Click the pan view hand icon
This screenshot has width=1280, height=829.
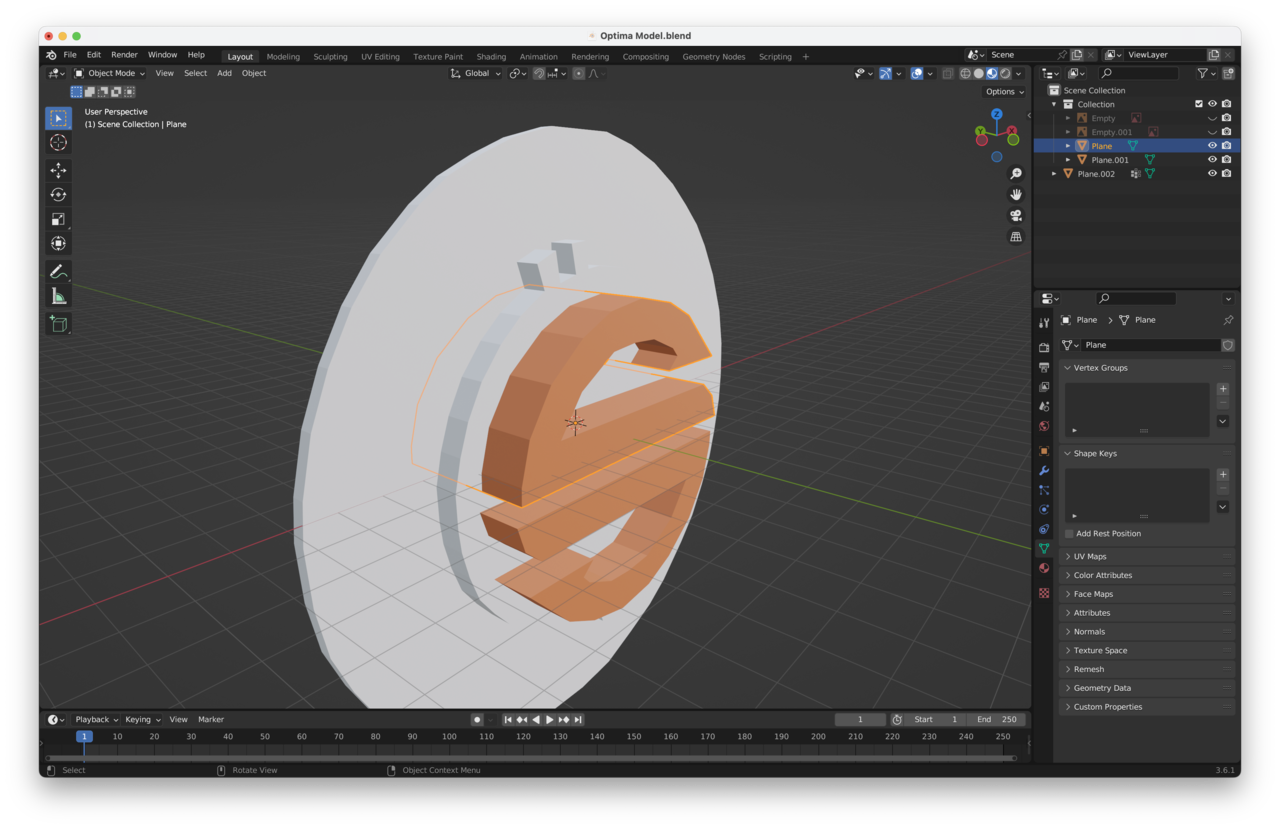pyautogui.click(x=1016, y=194)
